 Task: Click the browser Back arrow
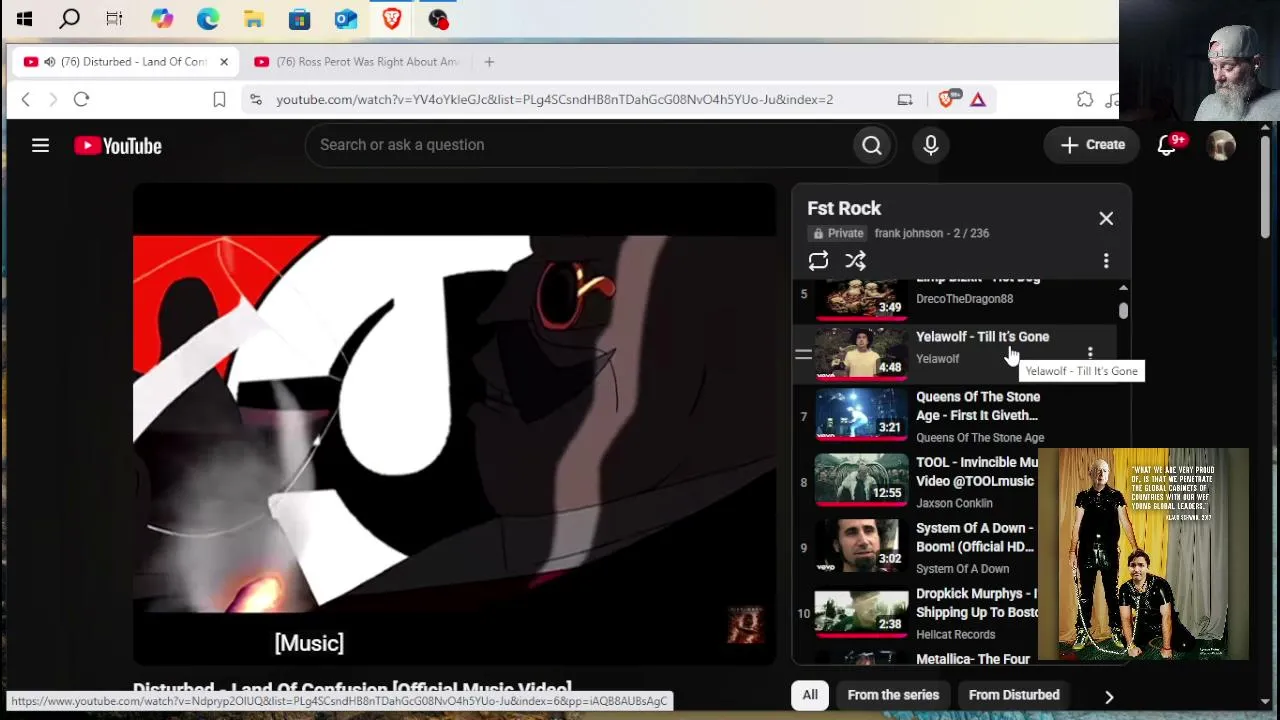(x=26, y=99)
